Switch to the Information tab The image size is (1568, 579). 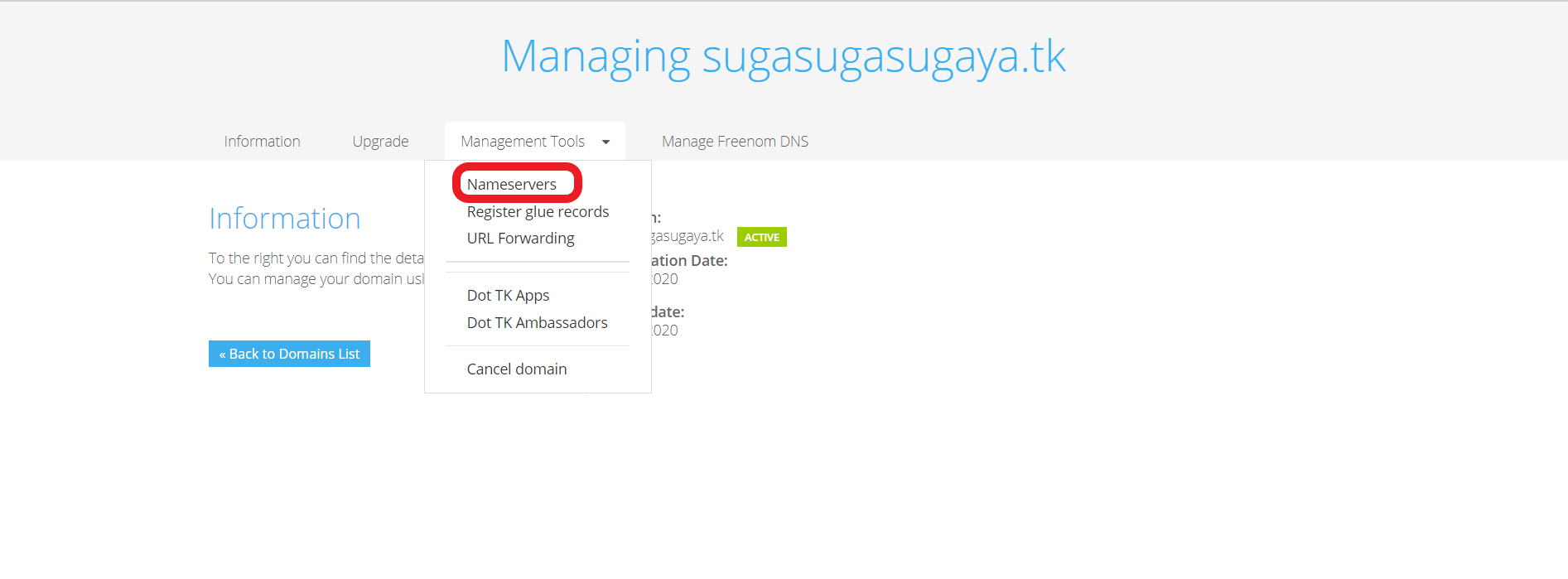tap(262, 142)
